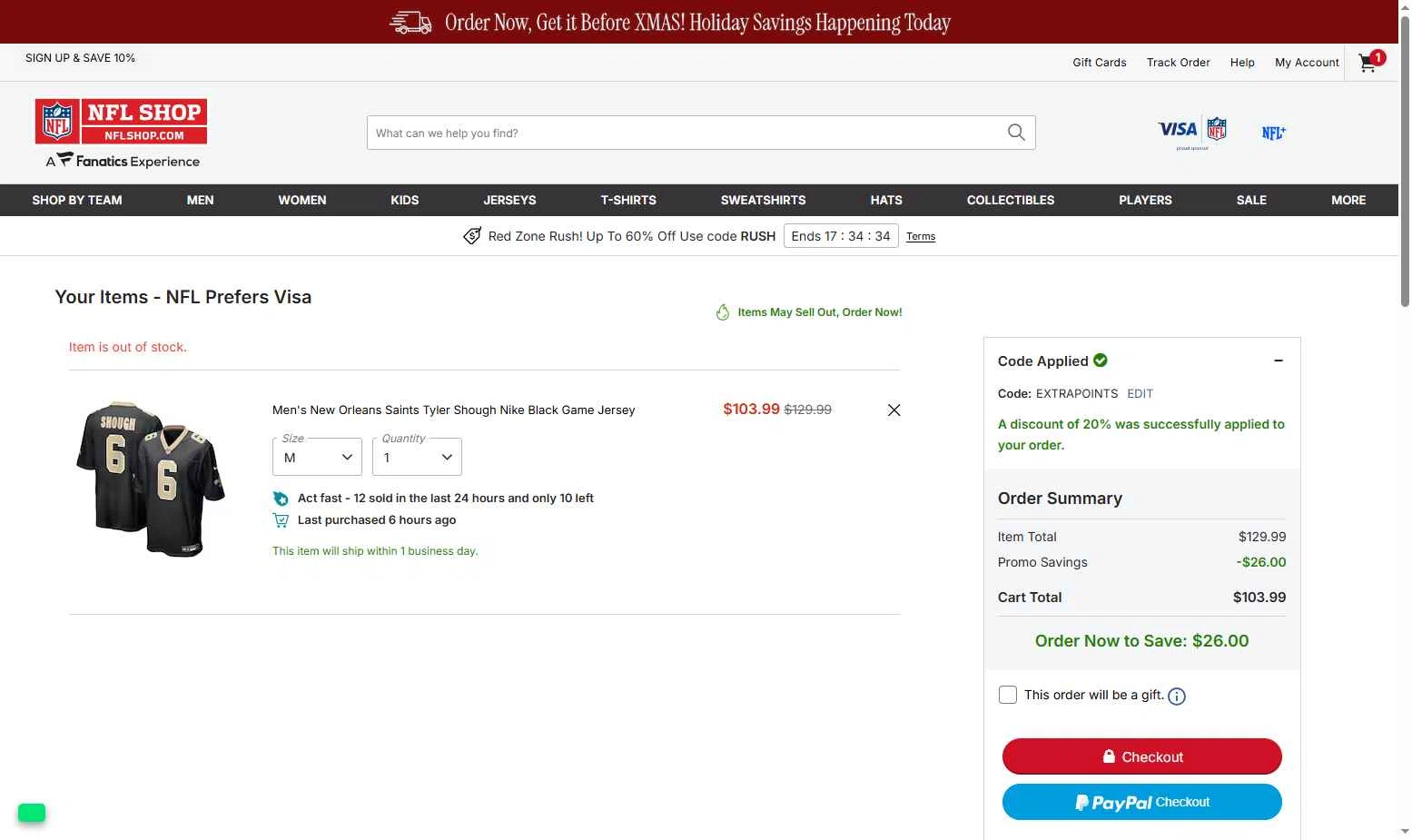The image size is (1412, 840).
Task: Click the $103.99 sale price
Action: [x=751, y=410]
